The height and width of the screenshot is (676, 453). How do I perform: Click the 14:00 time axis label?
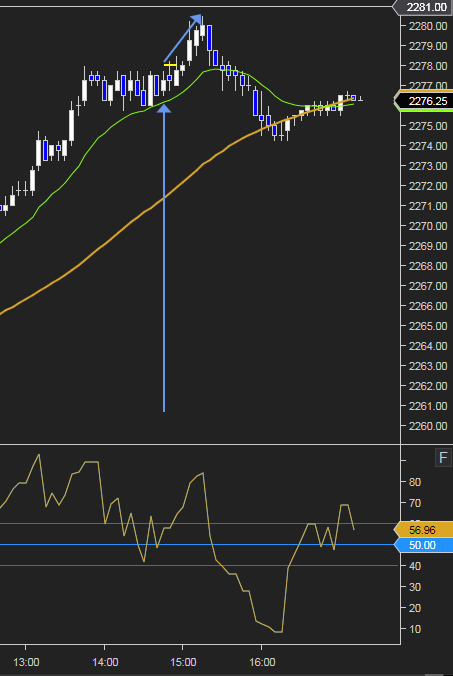pos(105,662)
